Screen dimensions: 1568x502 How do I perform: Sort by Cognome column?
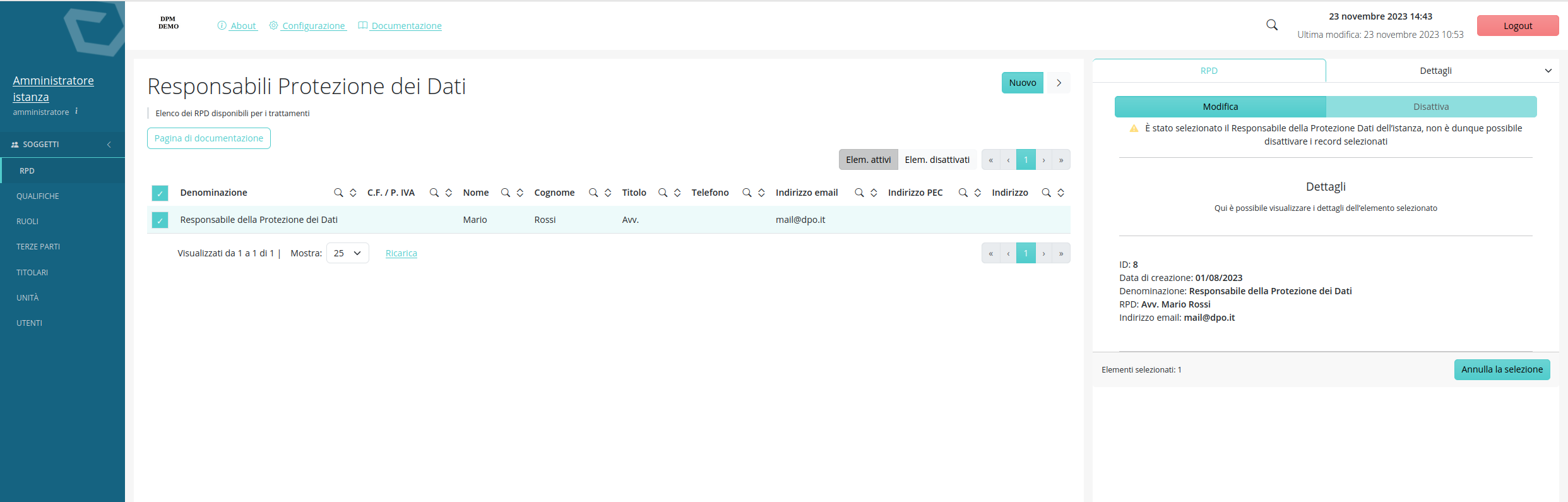pyautogui.click(x=608, y=193)
